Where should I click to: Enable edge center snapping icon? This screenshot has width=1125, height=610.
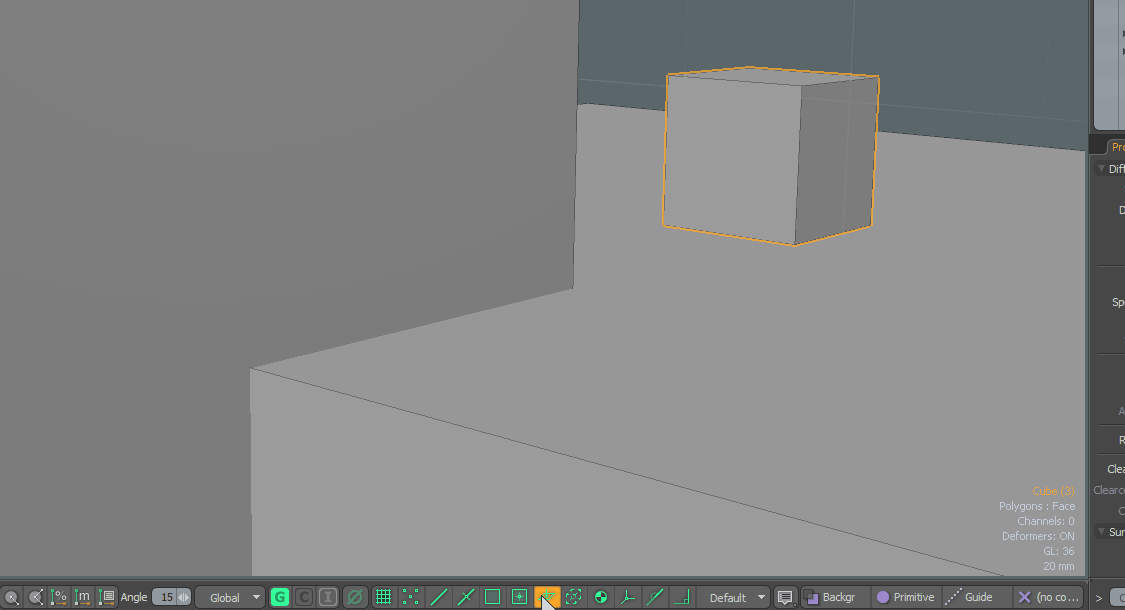pyautogui.click(x=466, y=597)
